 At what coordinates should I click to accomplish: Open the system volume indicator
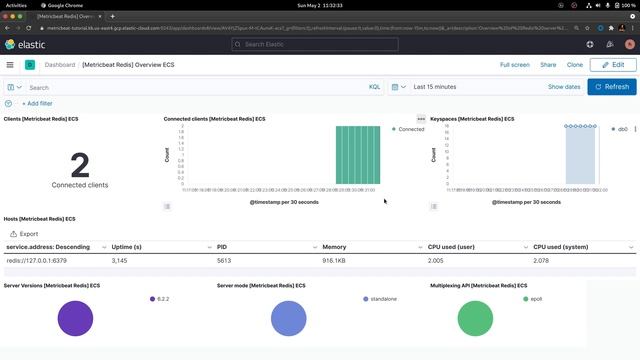click(x=598, y=5)
